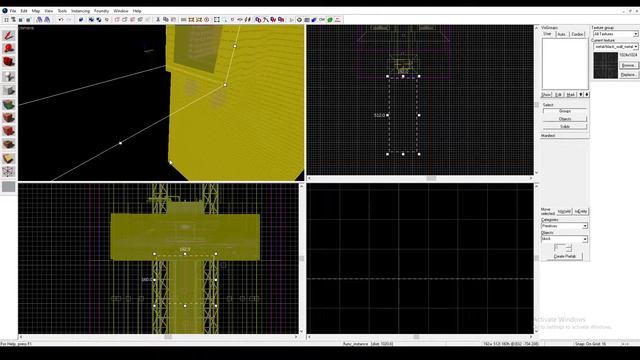Toggle the 3D grid display
This screenshot has width=640, height=360.
tap(13, 20)
